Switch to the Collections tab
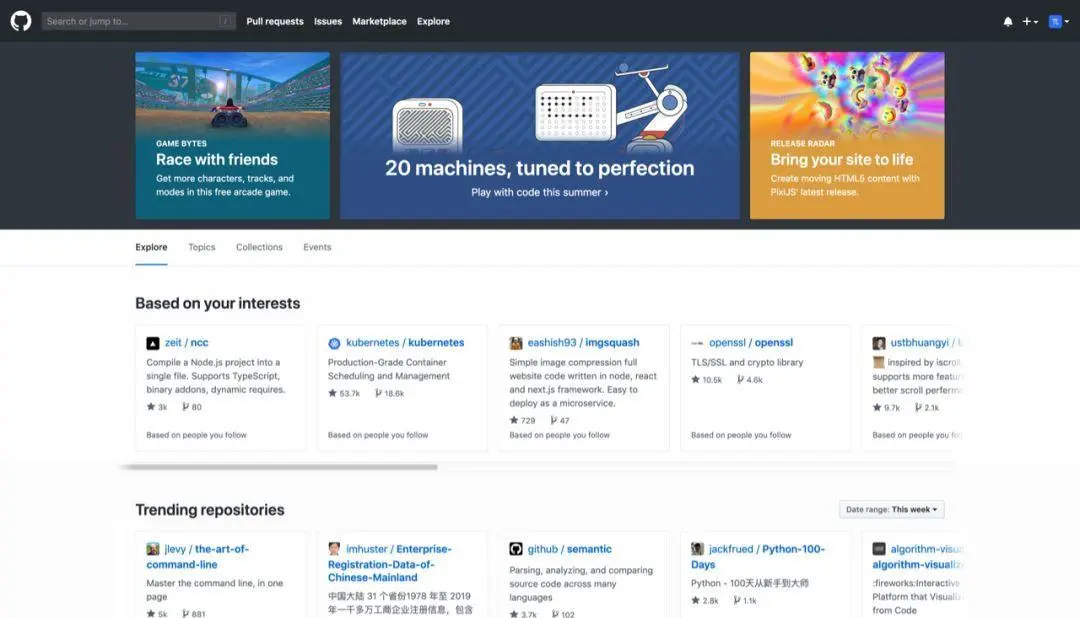 259,247
